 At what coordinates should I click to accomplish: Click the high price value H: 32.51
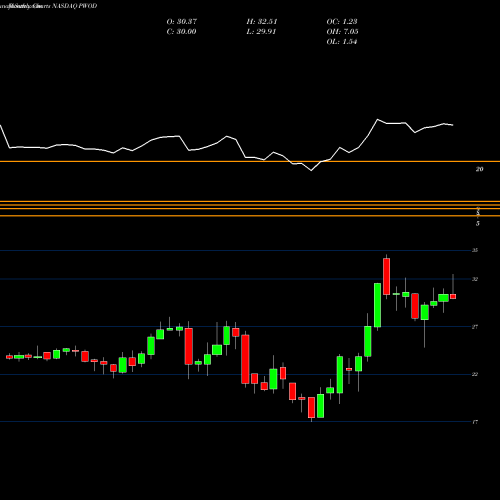pos(262,22)
